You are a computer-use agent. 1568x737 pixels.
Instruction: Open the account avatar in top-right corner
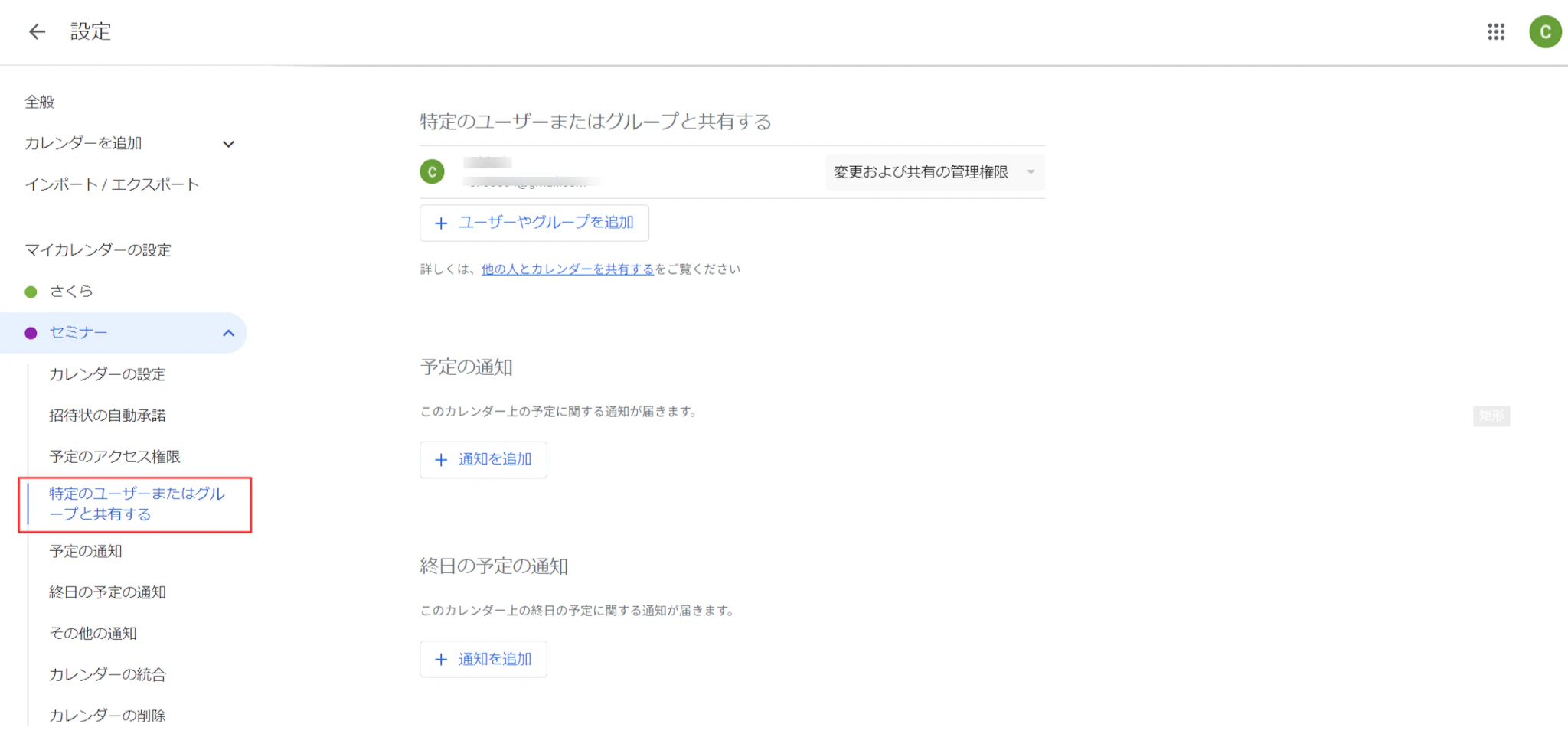(x=1544, y=31)
